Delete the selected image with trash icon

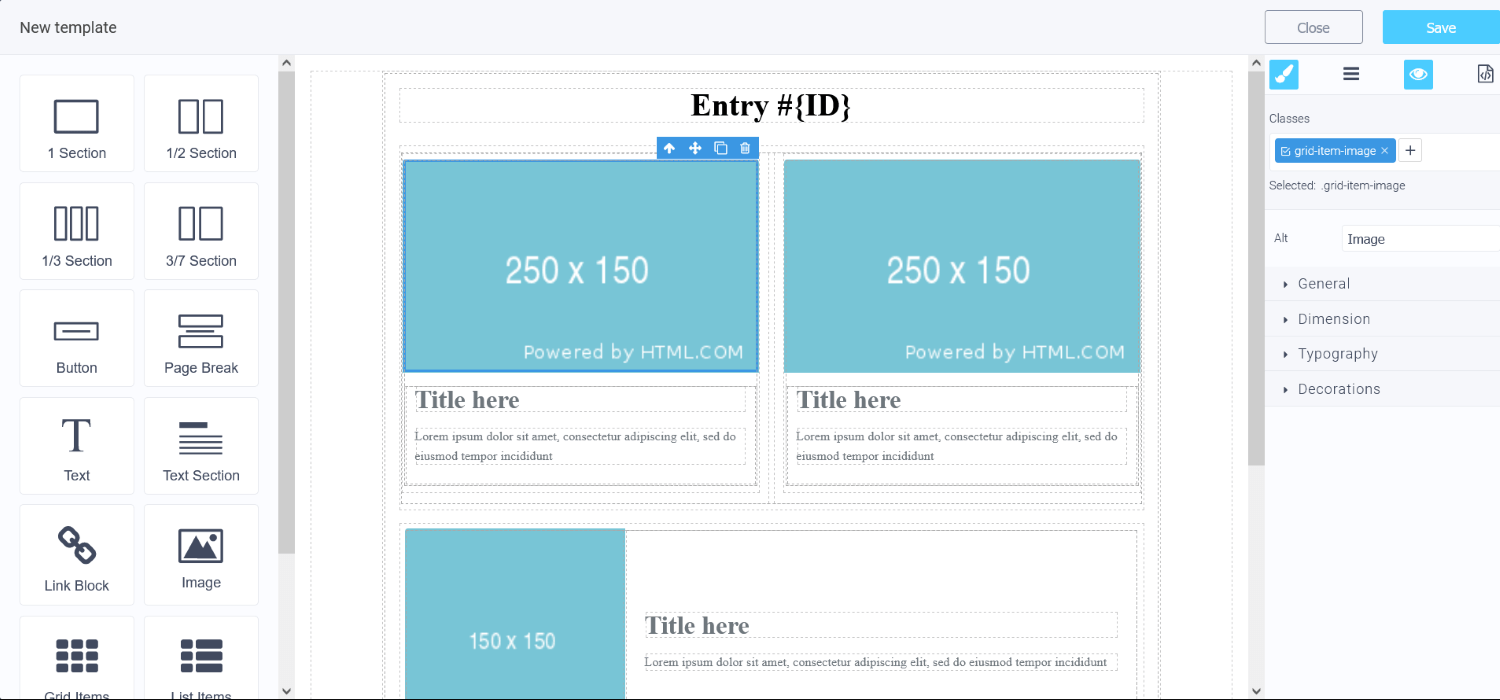tap(745, 148)
